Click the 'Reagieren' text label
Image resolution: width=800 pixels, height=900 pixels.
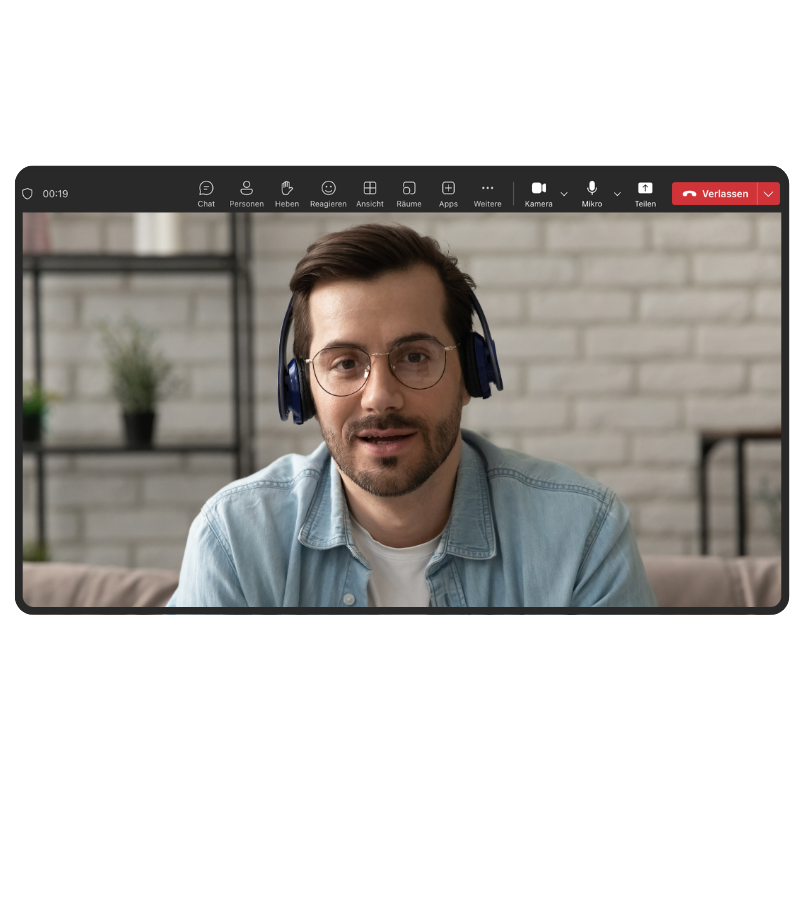328,204
